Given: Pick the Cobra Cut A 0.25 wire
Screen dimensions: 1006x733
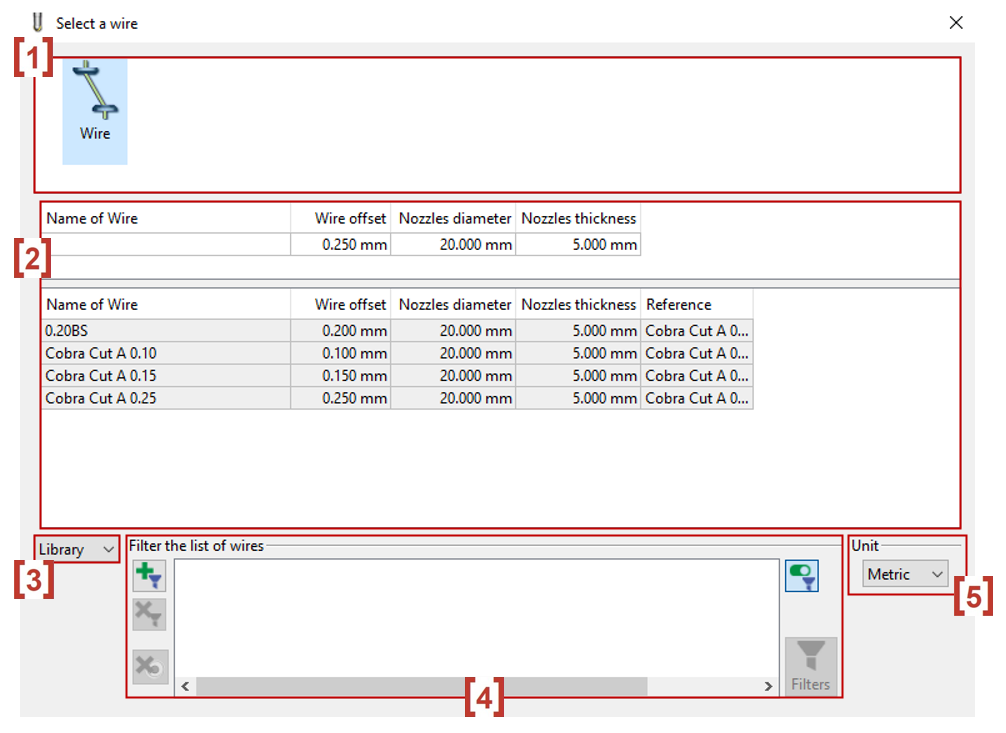Looking at the screenshot, I should (165, 398).
